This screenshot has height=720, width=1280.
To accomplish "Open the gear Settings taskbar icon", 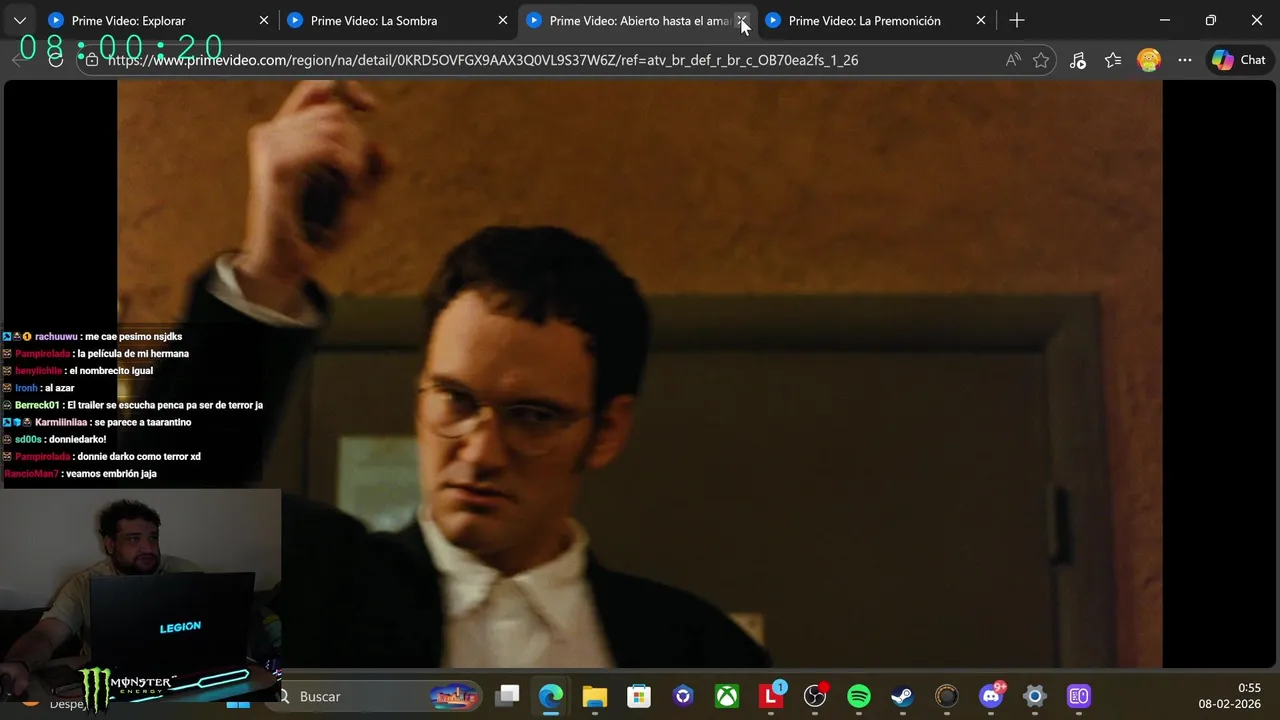I will point(1035,696).
